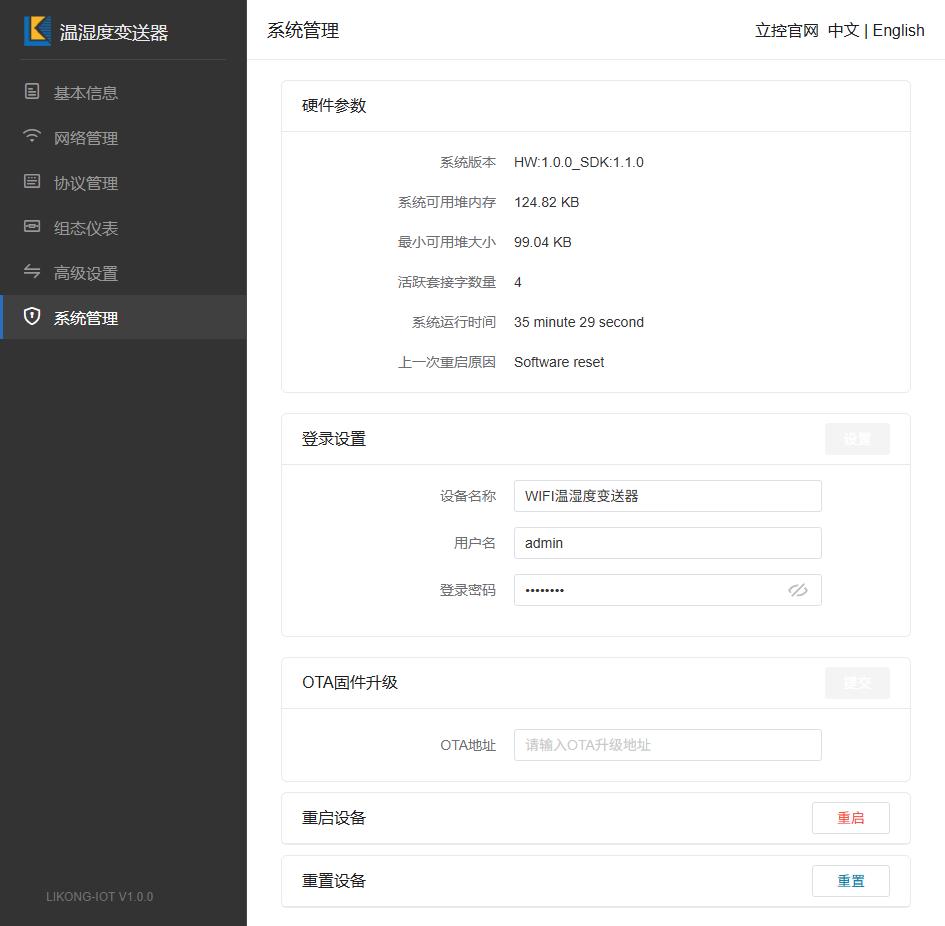Toggle password visibility eye icon
Screen dimensions: 945x926
(797, 590)
